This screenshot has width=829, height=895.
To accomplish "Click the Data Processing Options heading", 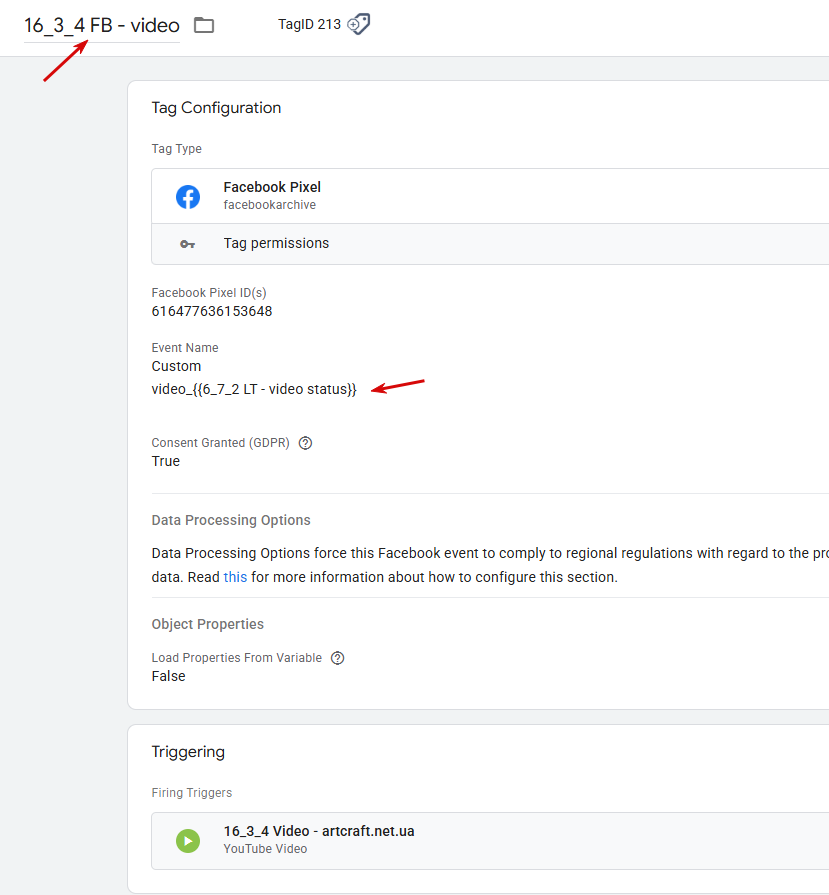I will [x=231, y=520].
